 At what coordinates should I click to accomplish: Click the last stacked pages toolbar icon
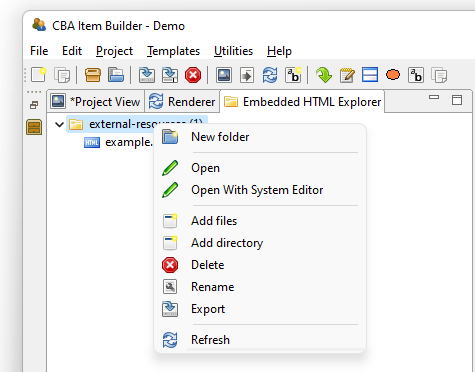tap(439, 75)
